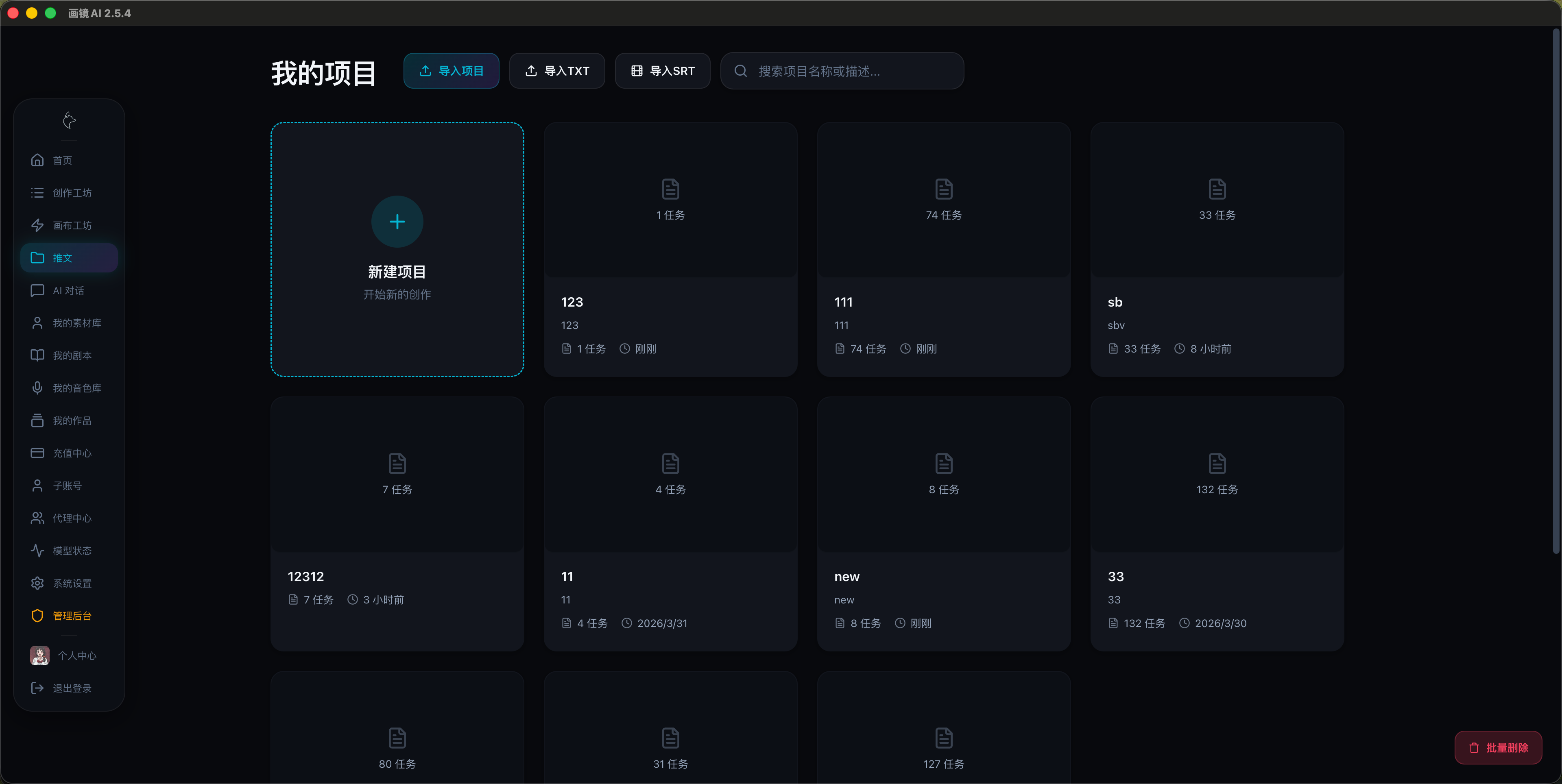Viewport: 1562px width, 784px height.
Task: Go to 充值中心 in sidebar
Action: tap(72, 453)
